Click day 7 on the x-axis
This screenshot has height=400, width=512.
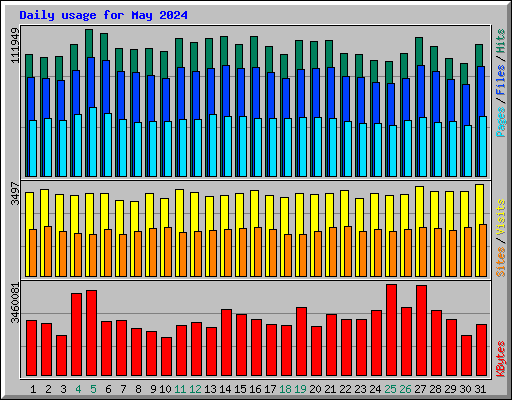123,389
